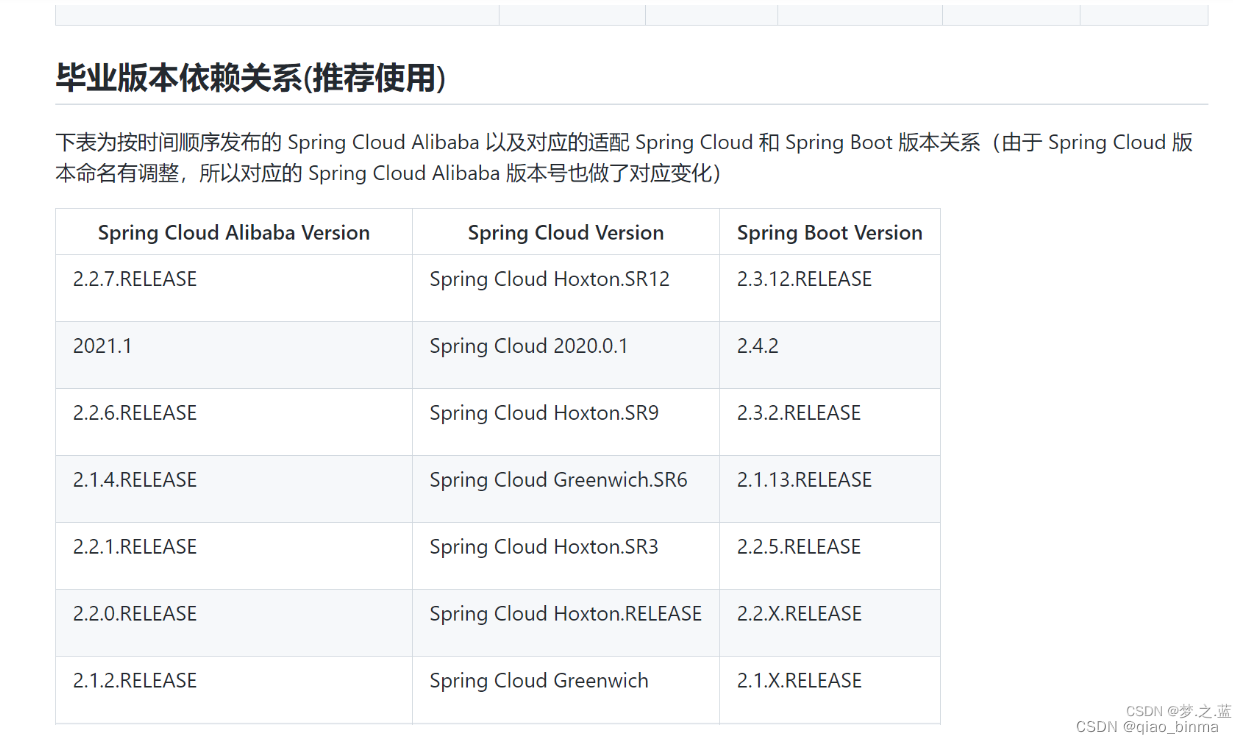This screenshot has width=1233, height=744.
Task: Select the Spring Cloud Version column header
Action: 566,232
